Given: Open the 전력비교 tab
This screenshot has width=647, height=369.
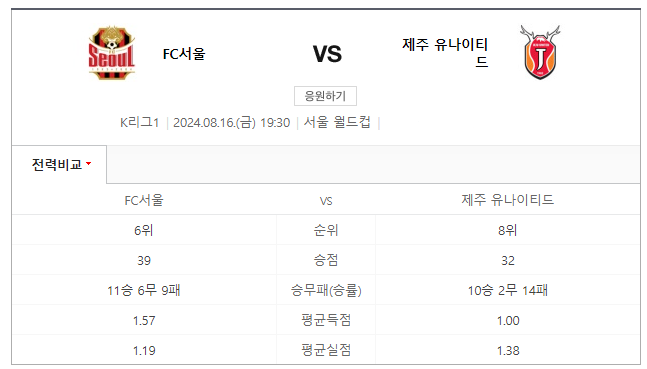Looking at the screenshot, I should [x=59, y=165].
